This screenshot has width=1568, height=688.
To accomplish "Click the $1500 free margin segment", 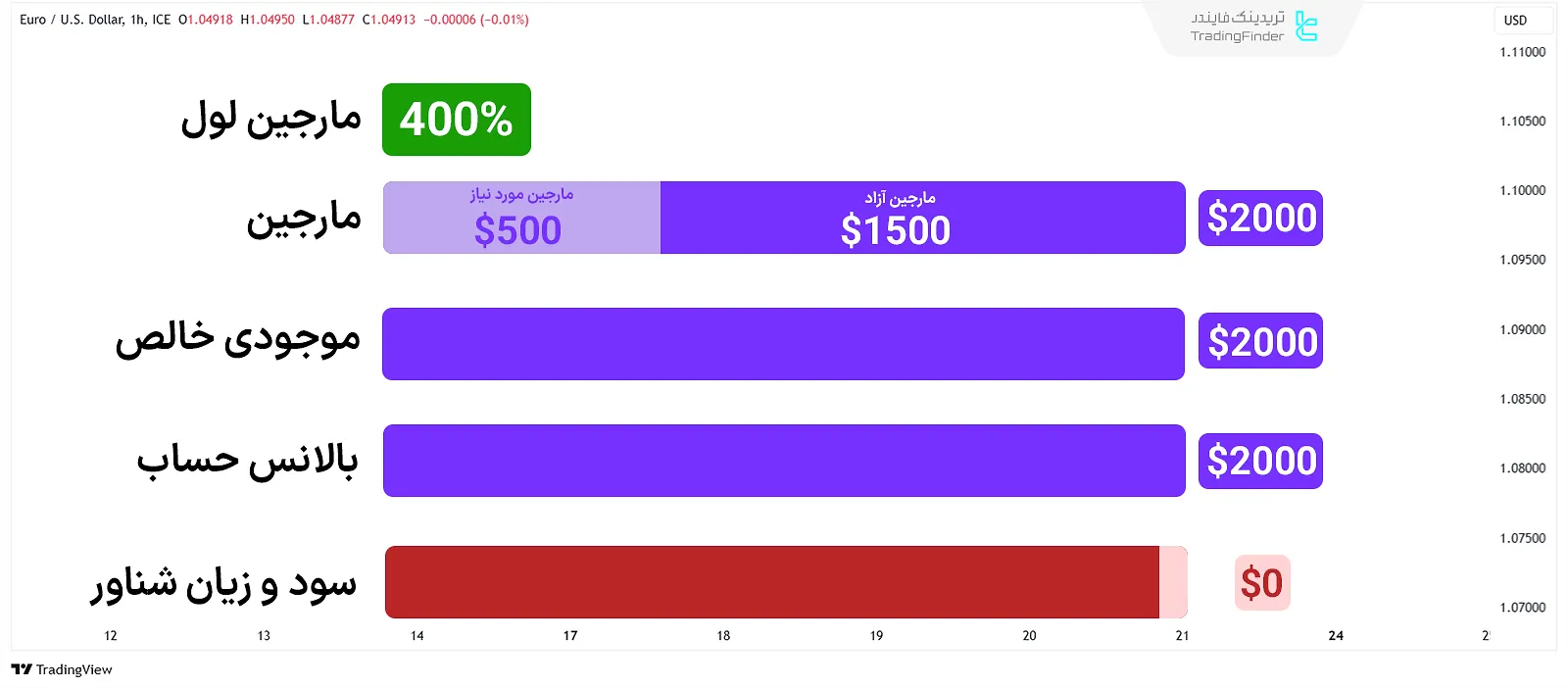I will [921, 219].
